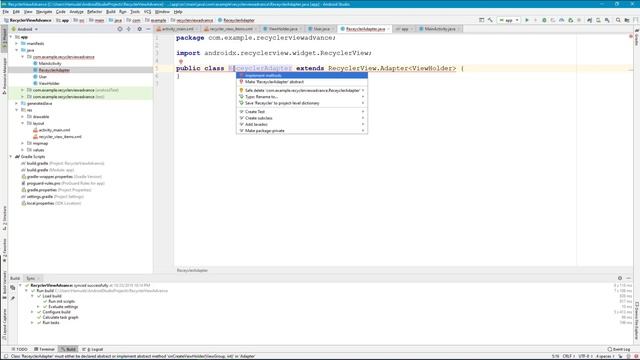Screen dimensions: 640x360
Task: Open the VCS menu
Action: [x=147, y=12]
